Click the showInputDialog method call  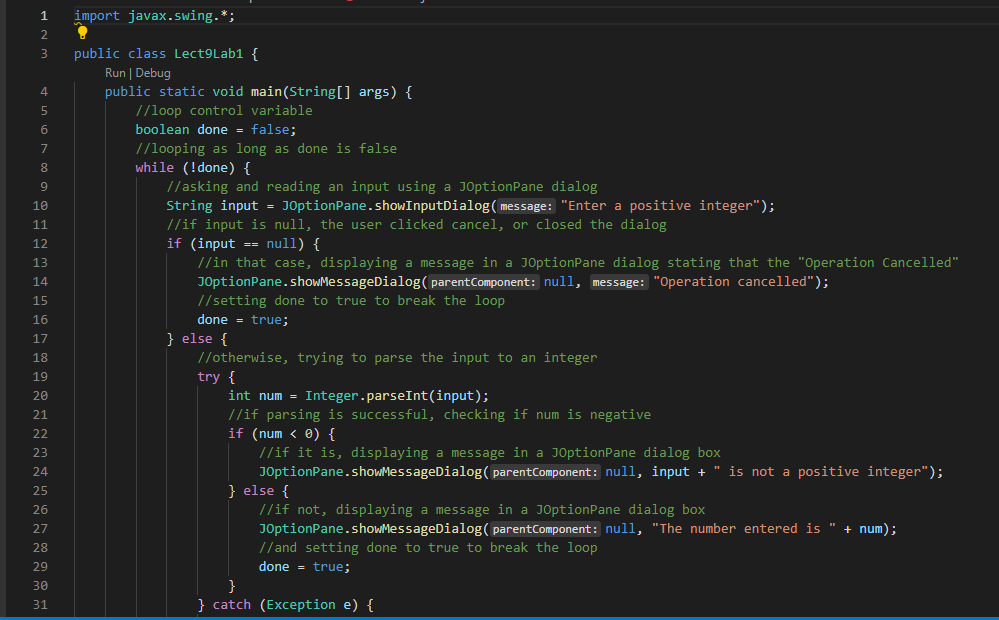430,205
